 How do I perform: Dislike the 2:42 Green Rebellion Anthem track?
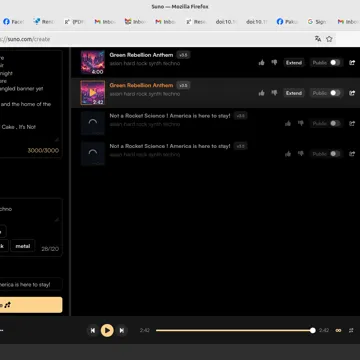[x=274, y=93]
